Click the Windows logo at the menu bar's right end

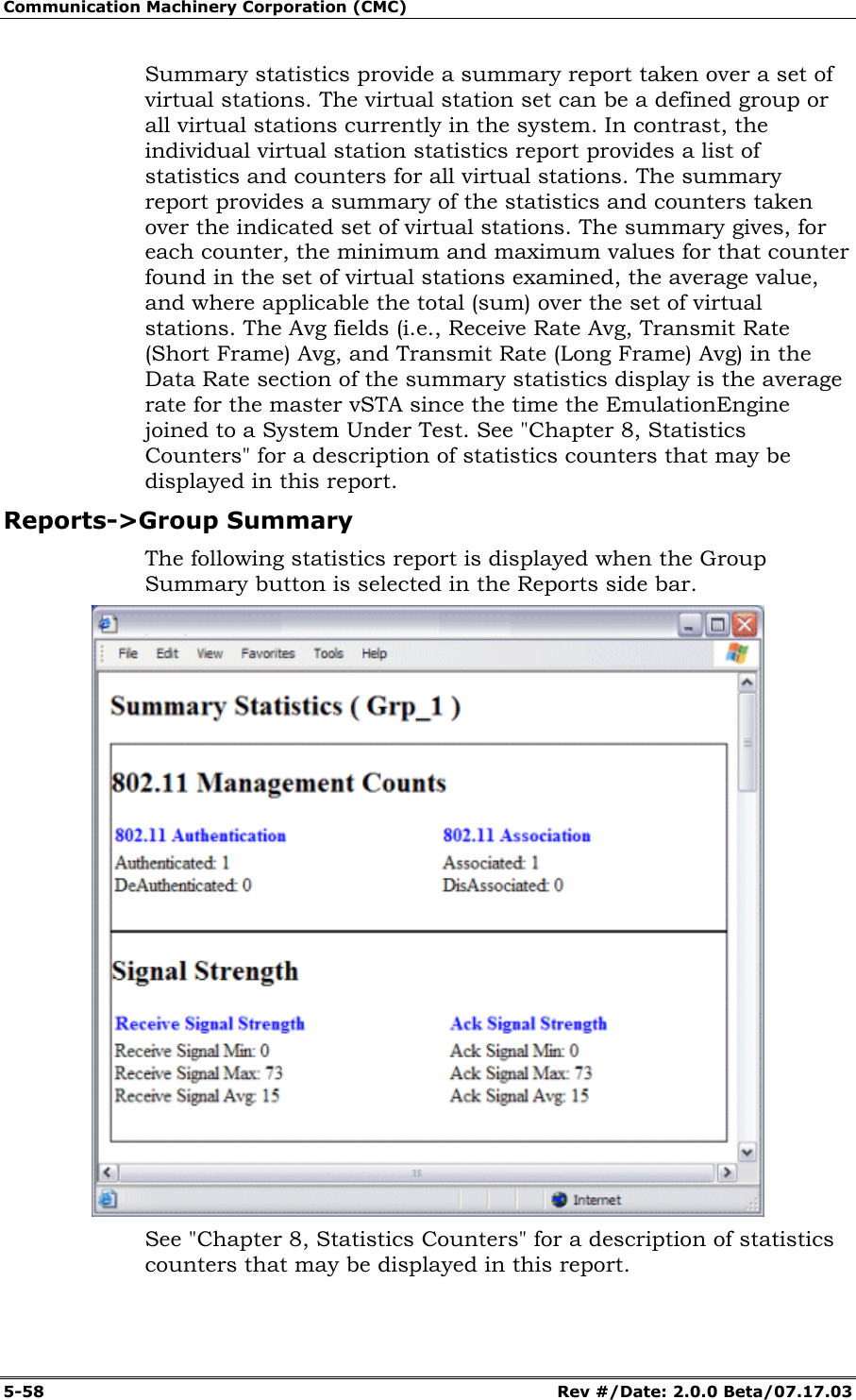[737, 653]
